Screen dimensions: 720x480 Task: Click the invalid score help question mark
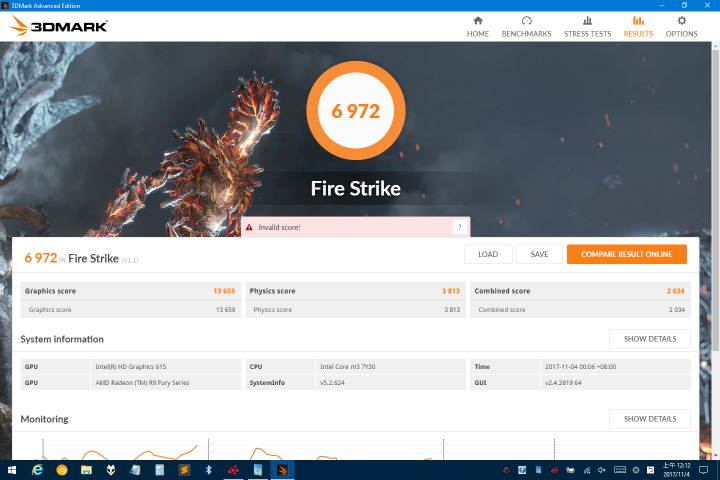(x=460, y=227)
